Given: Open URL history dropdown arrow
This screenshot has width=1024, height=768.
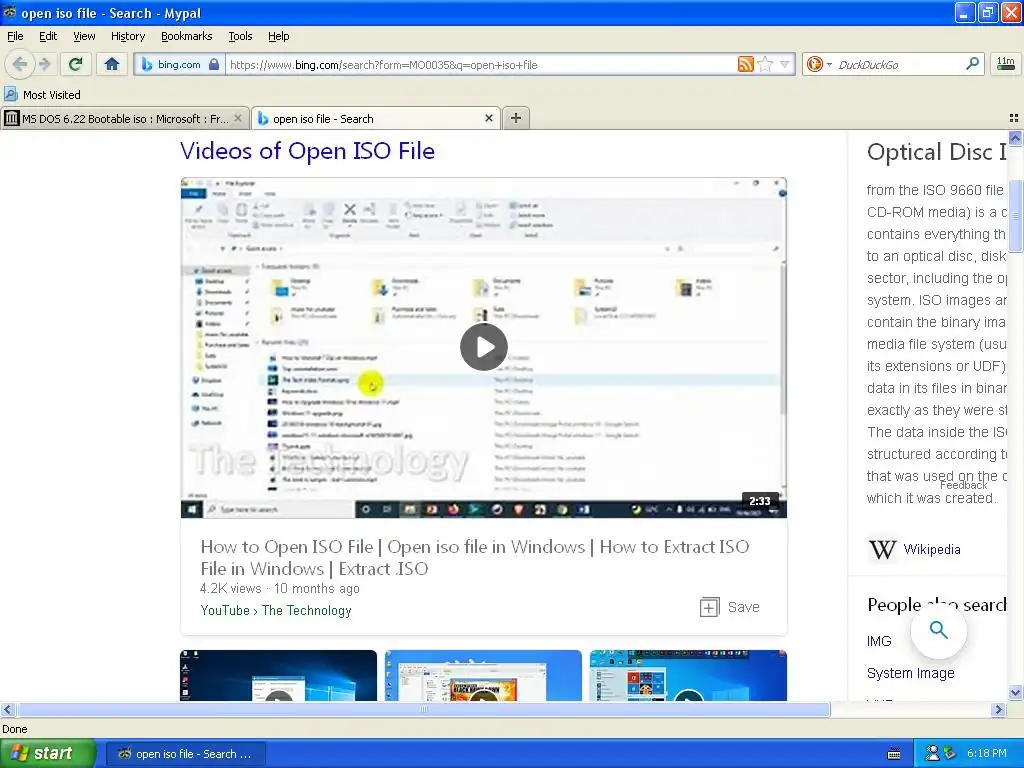Looking at the screenshot, I should click(784, 64).
